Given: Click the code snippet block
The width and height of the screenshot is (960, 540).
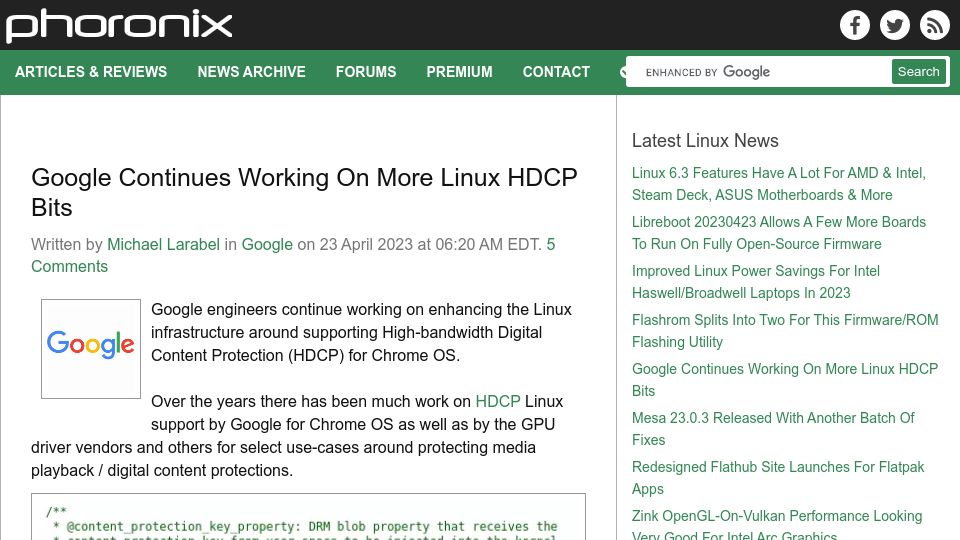Looking at the screenshot, I should tap(309, 517).
